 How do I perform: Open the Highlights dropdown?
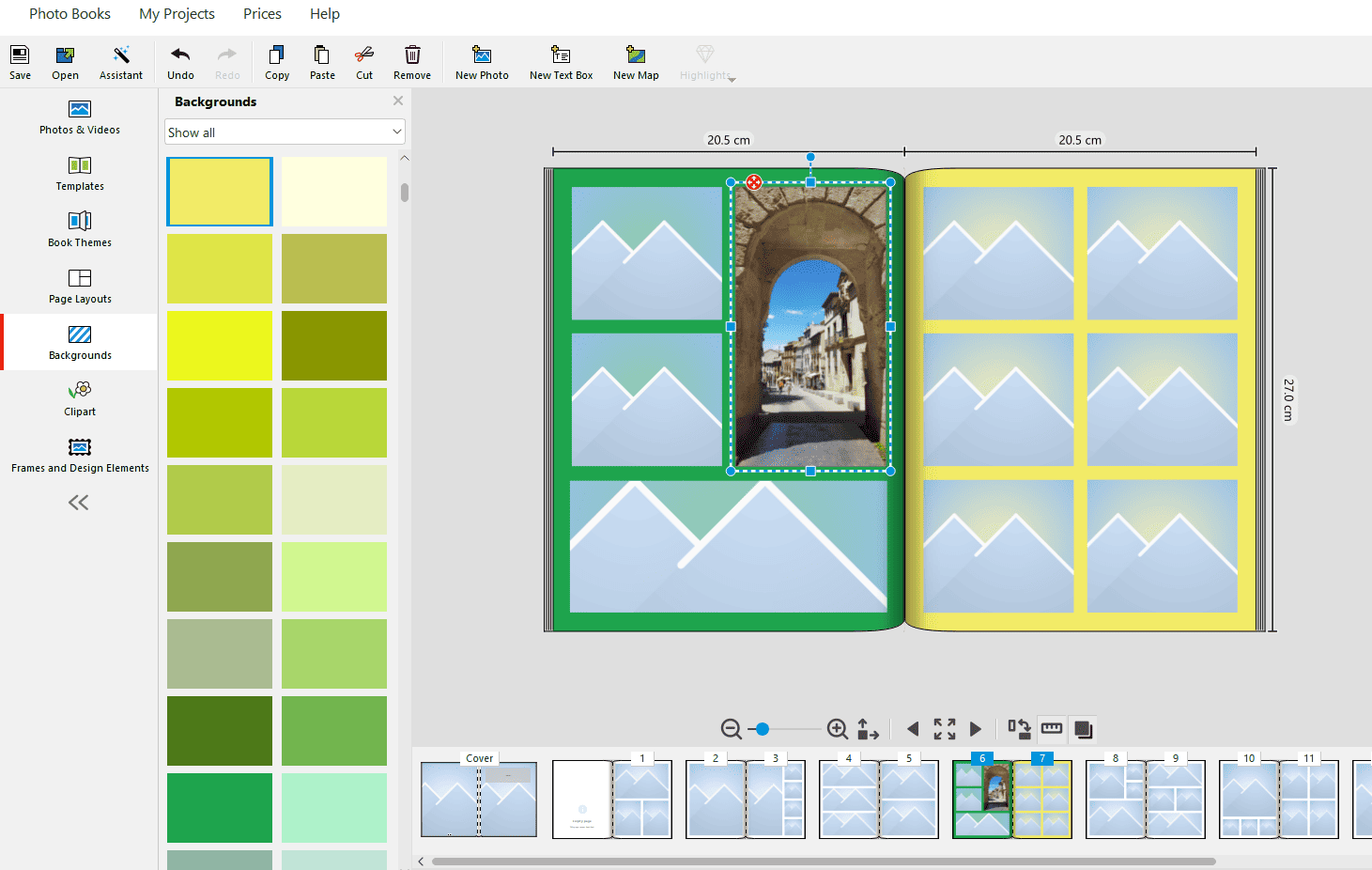[x=707, y=62]
